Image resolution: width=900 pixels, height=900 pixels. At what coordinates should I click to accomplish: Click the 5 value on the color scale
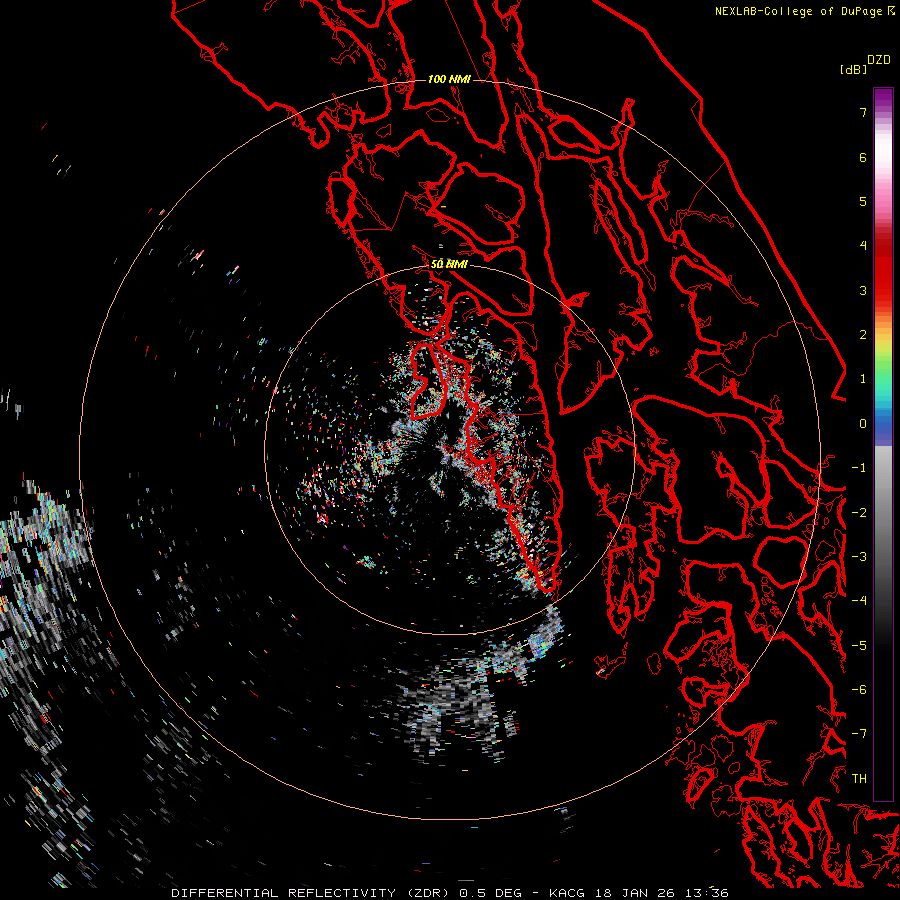[863, 201]
